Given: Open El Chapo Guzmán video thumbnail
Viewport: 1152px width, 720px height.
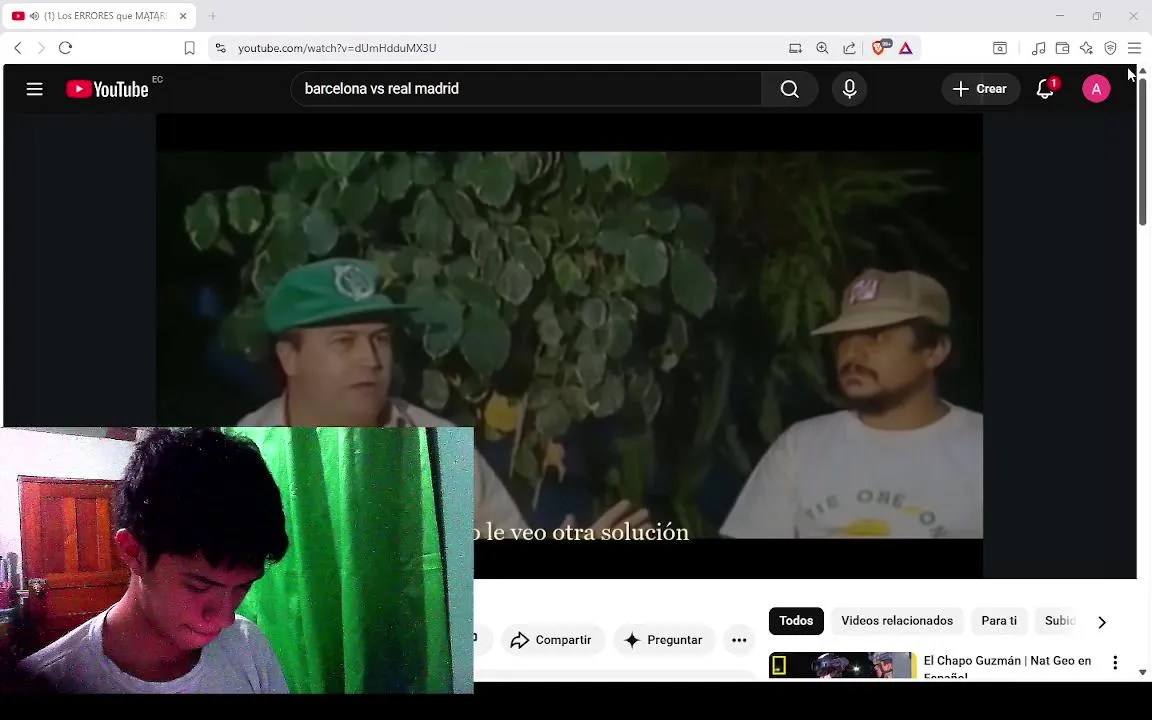Looking at the screenshot, I should 843,665.
